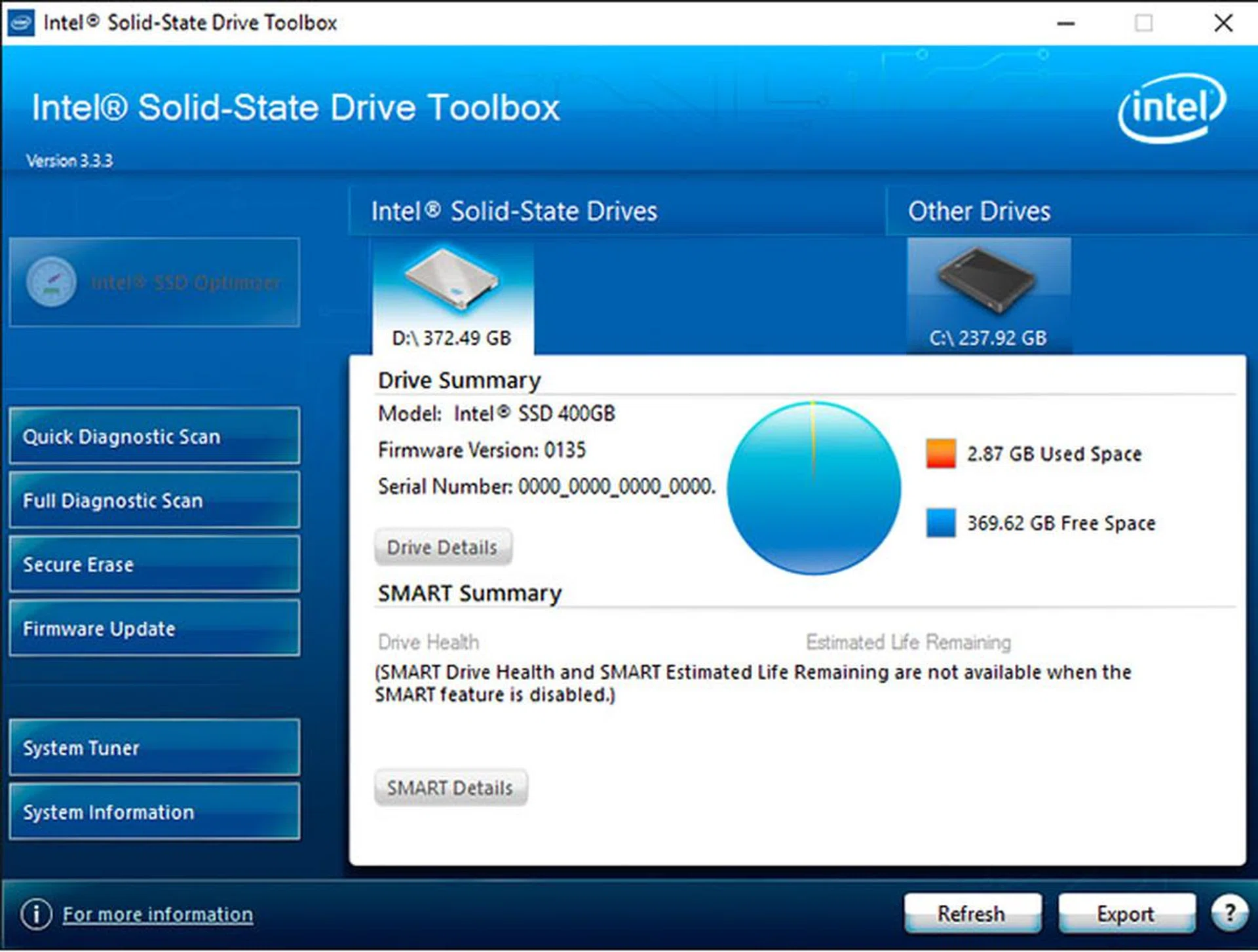Open the Intel SSD Optimizer

coord(154,282)
